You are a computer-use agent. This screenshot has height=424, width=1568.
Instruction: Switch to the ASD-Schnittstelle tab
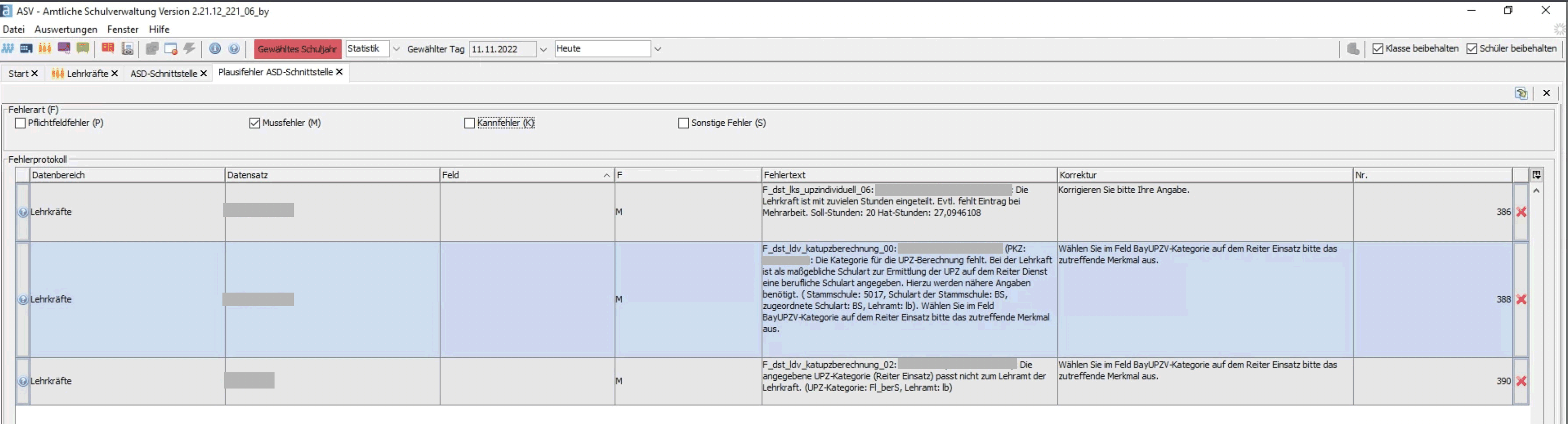163,74
